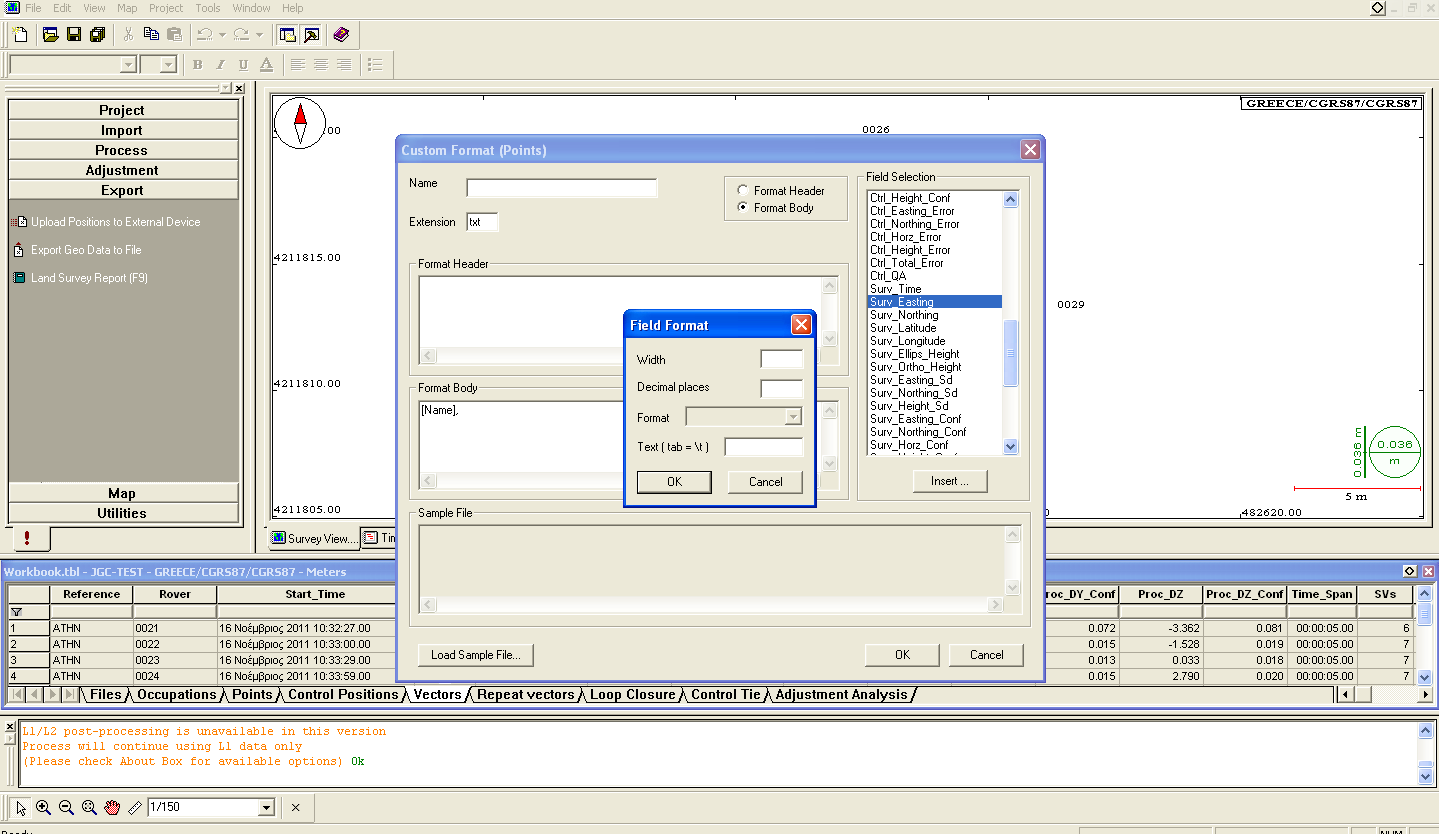Click the Name field in Custom Format

point(562,188)
